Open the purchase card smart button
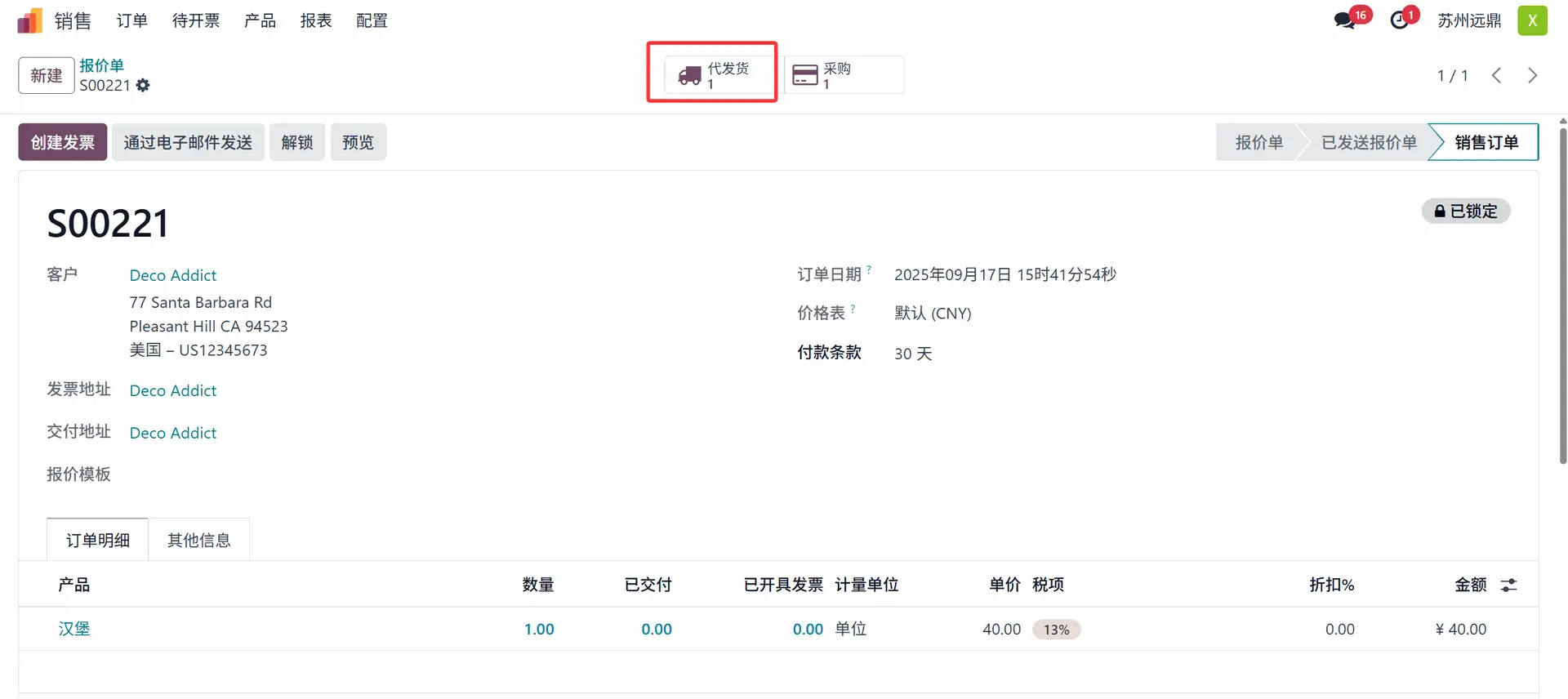 click(844, 75)
